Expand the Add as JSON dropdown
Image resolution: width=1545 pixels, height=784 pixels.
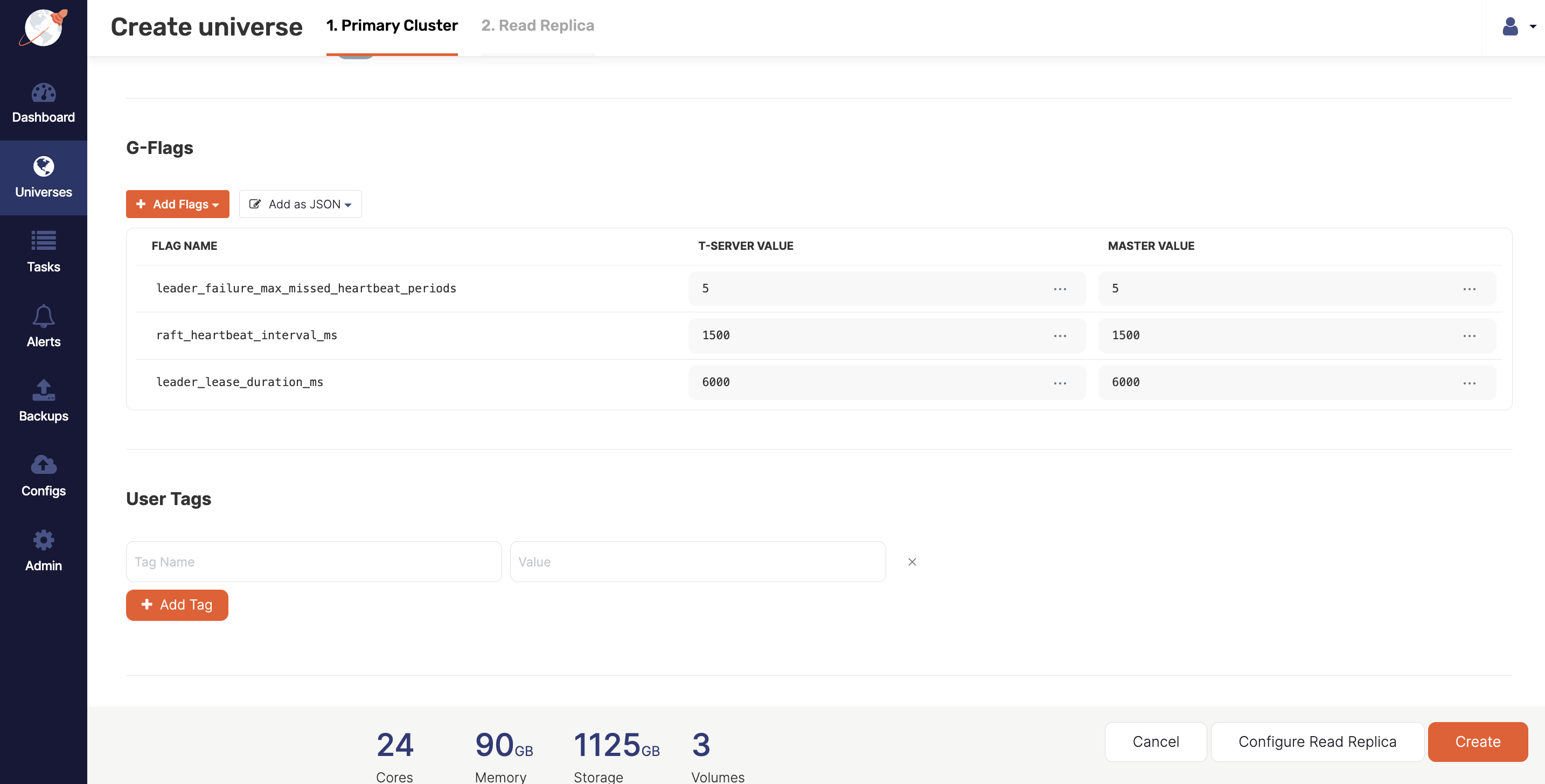300,204
